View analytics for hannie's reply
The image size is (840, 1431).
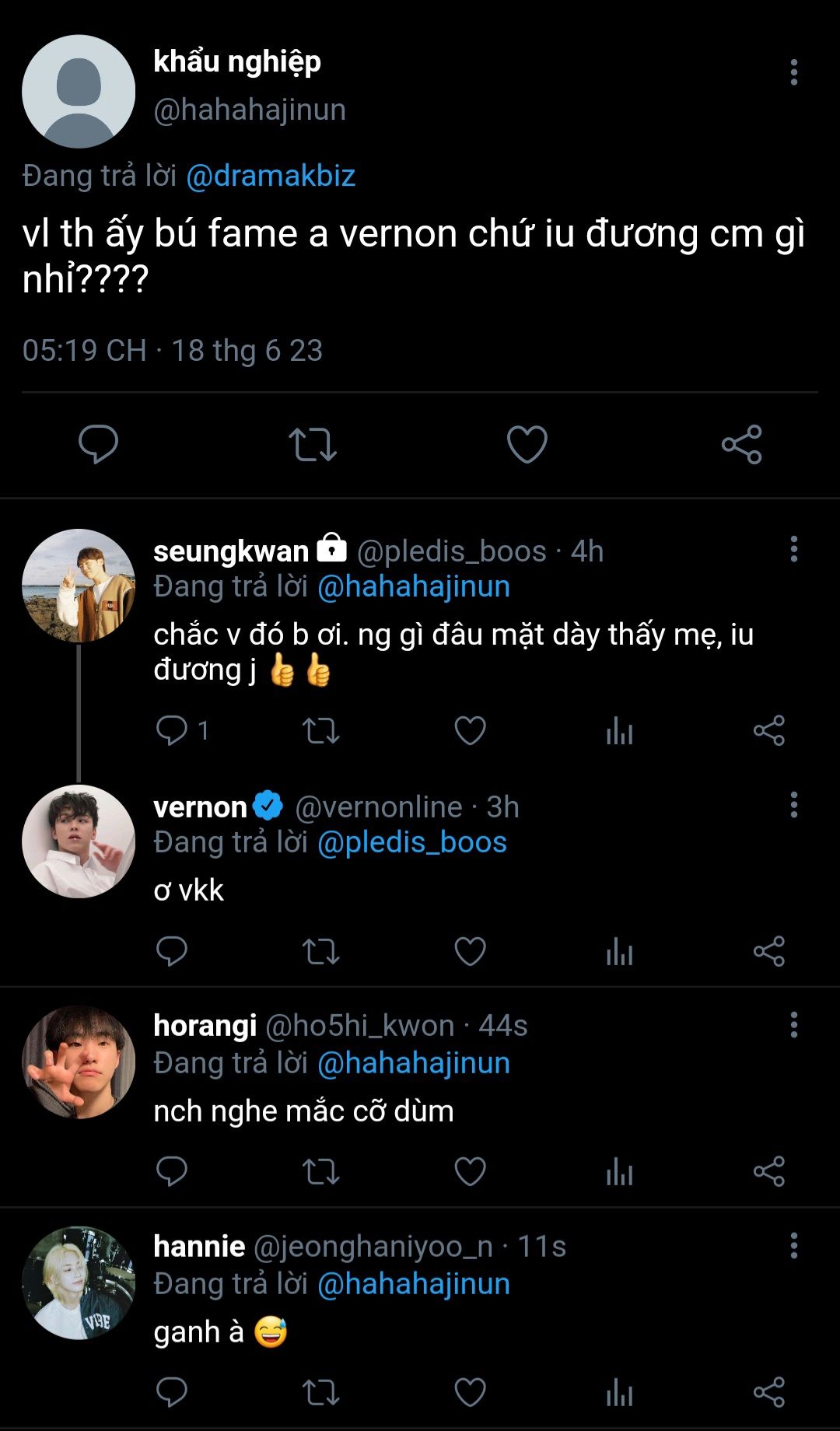coord(619,1392)
